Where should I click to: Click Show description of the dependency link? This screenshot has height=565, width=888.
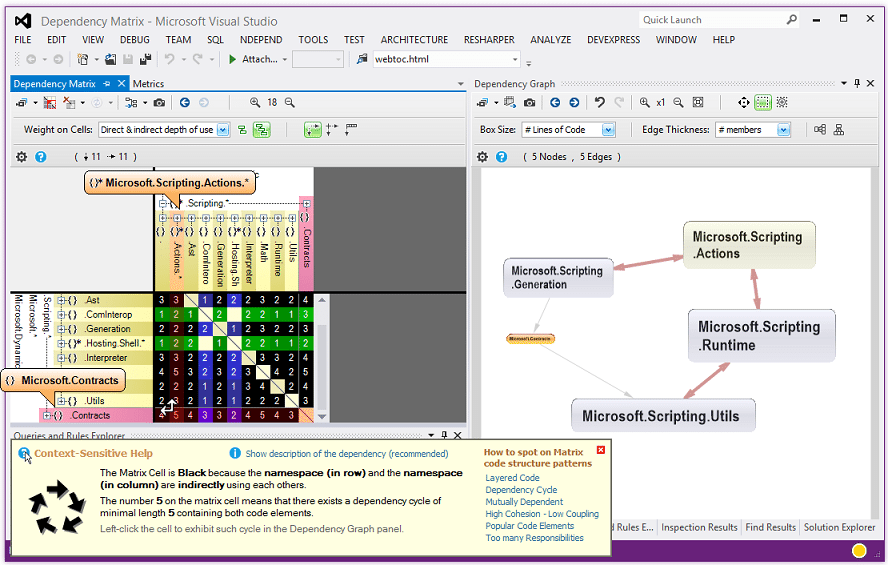(x=347, y=453)
